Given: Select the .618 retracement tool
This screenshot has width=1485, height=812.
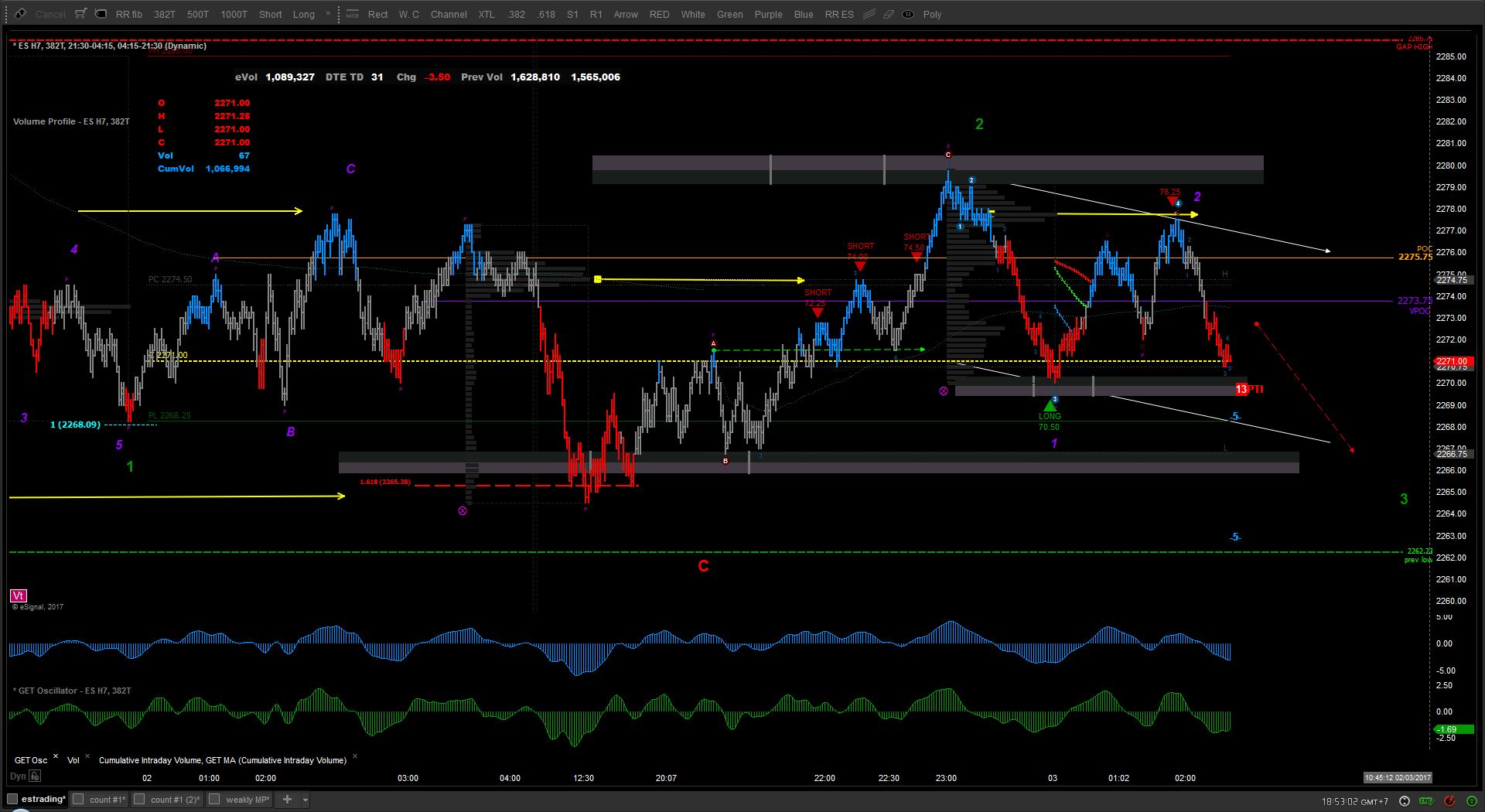Looking at the screenshot, I should tap(546, 15).
